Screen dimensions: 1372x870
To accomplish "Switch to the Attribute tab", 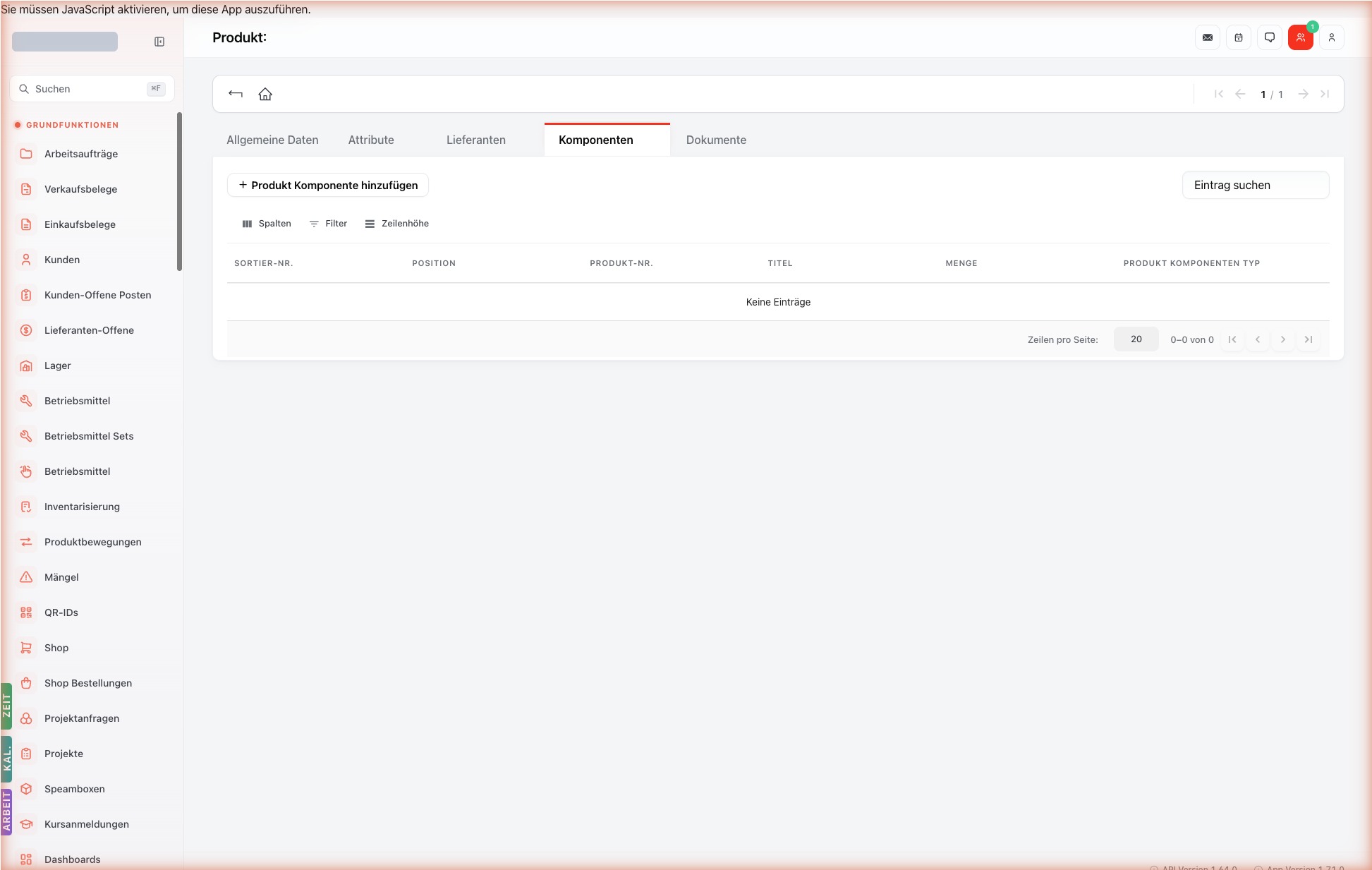I will pyautogui.click(x=371, y=140).
